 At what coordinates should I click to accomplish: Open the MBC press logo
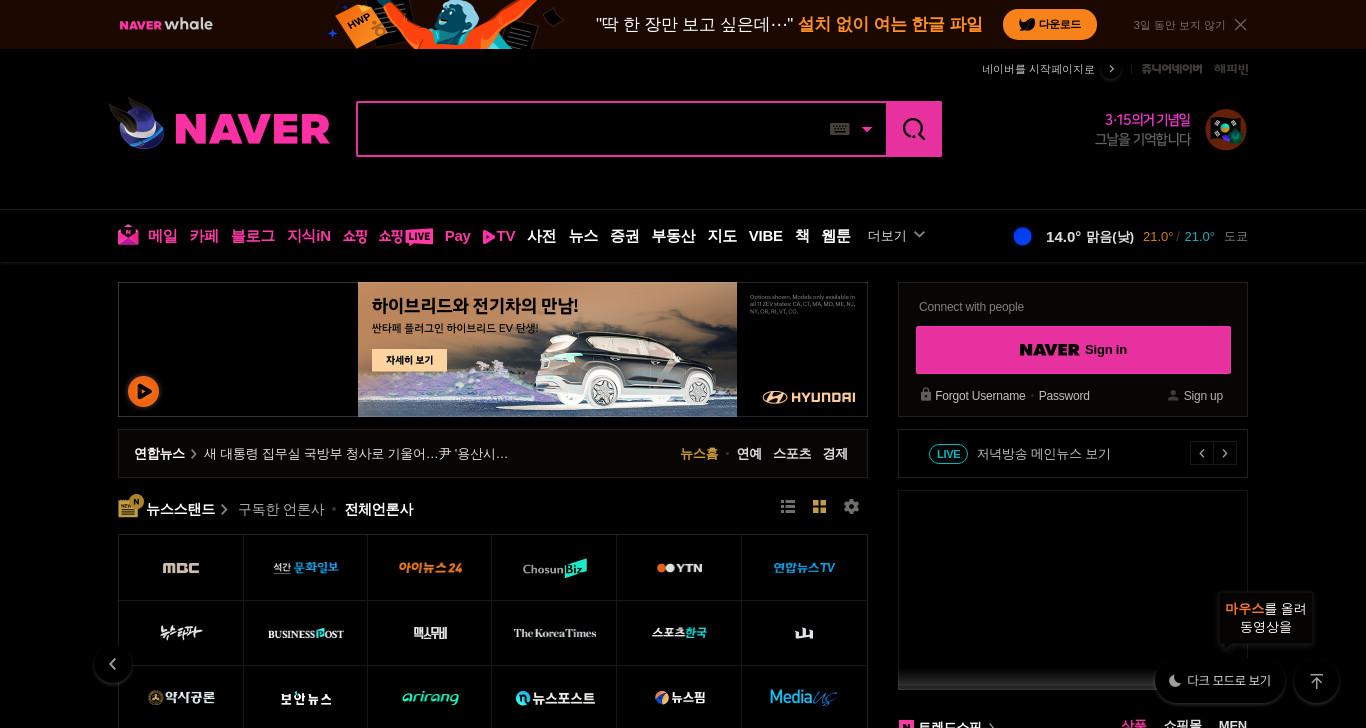click(x=181, y=568)
